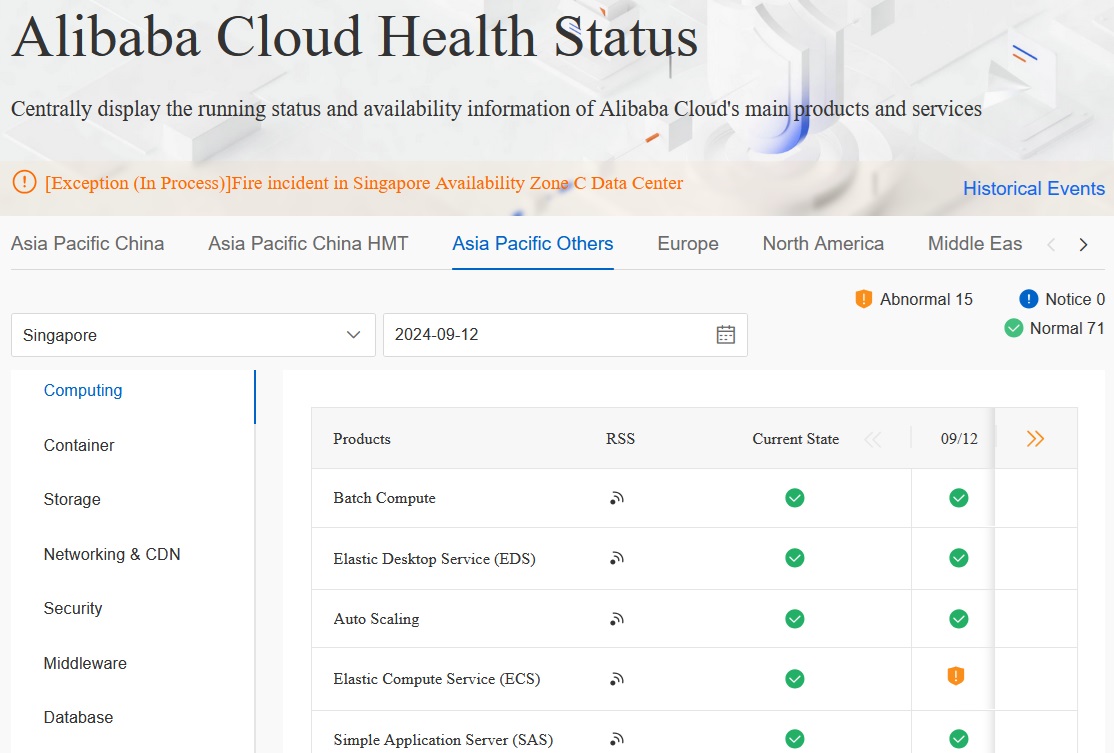The width and height of the screenshot is (1114, 753).
Task: Click the Abnormal 15 count label
Action: click(926, 299)
